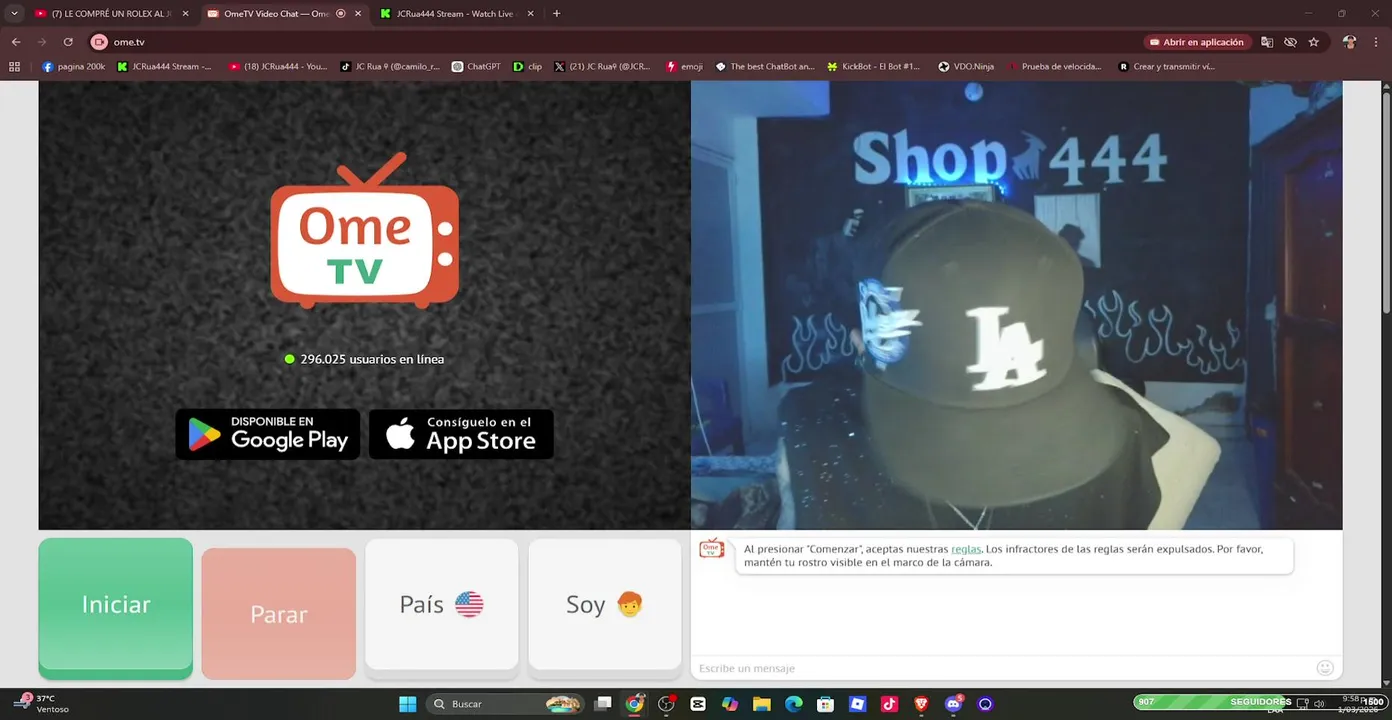Close the LE COMPRÉ UN ROLEX tab
The image size is (1392, 720).
185,14
